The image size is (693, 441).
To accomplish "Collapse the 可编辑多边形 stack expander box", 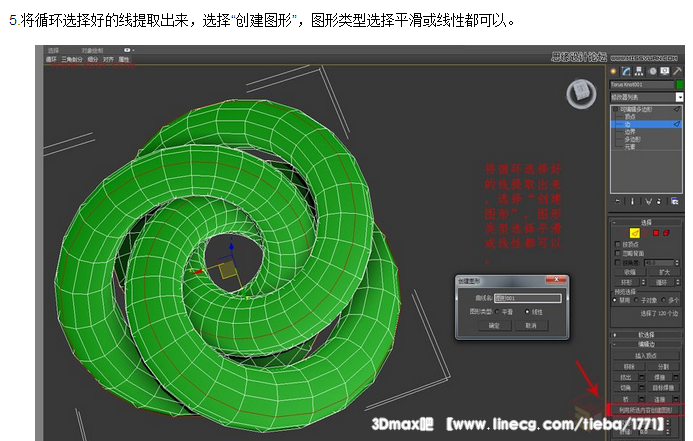I will click(x=615, y=109).
